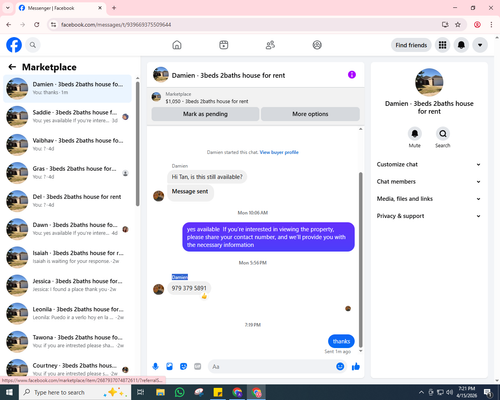500x400 pixels.
Task: Click the Marketplace listing $1,050 banner
Action: click(255, 97)
